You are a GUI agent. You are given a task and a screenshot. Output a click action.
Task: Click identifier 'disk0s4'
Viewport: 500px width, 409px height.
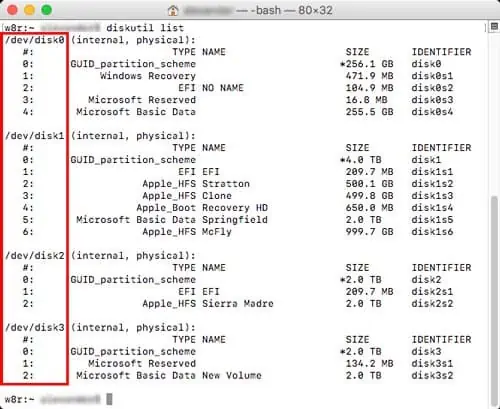point(432,112)
